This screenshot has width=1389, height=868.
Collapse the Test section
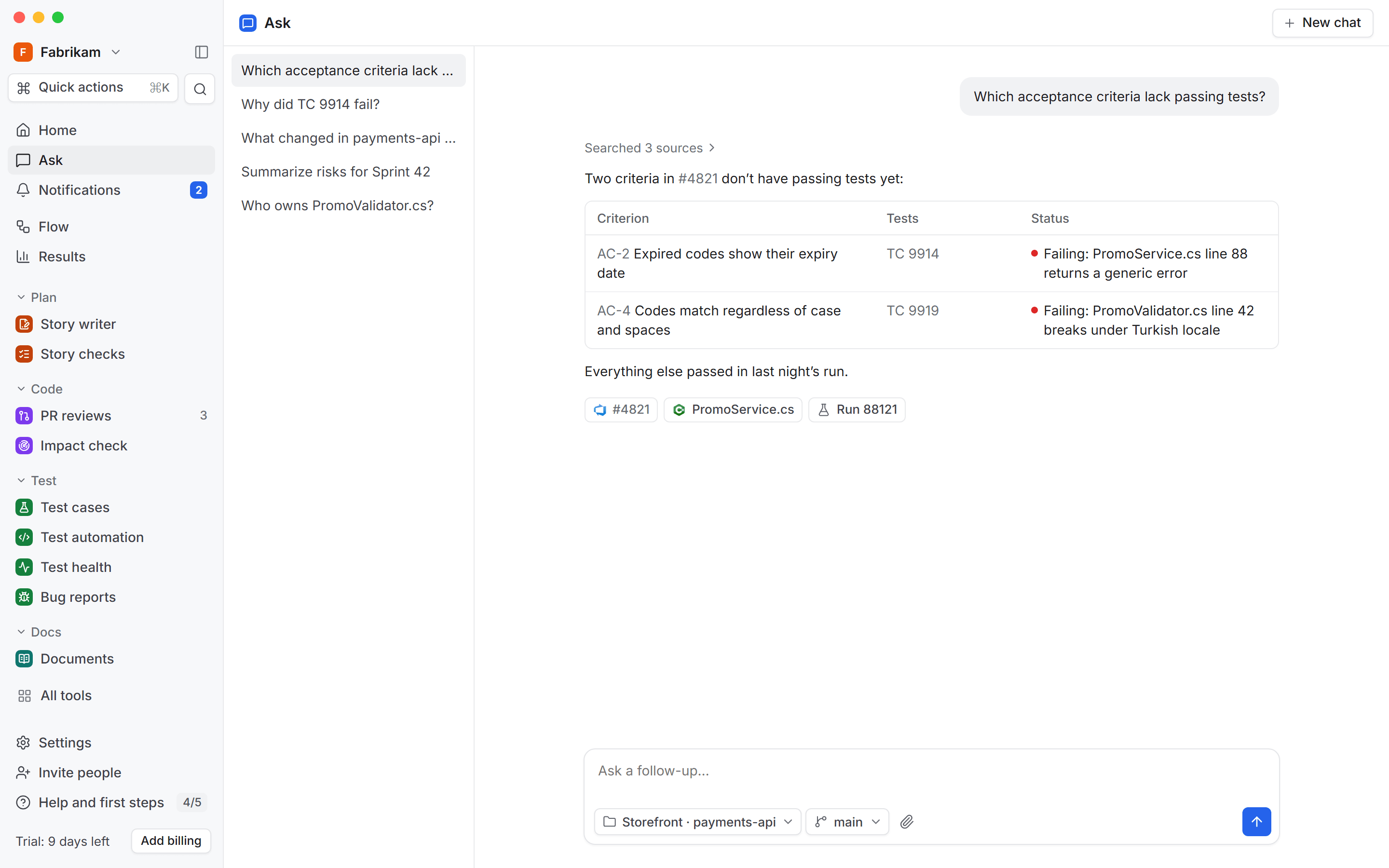pyautogui.click(x=37, y=480)
